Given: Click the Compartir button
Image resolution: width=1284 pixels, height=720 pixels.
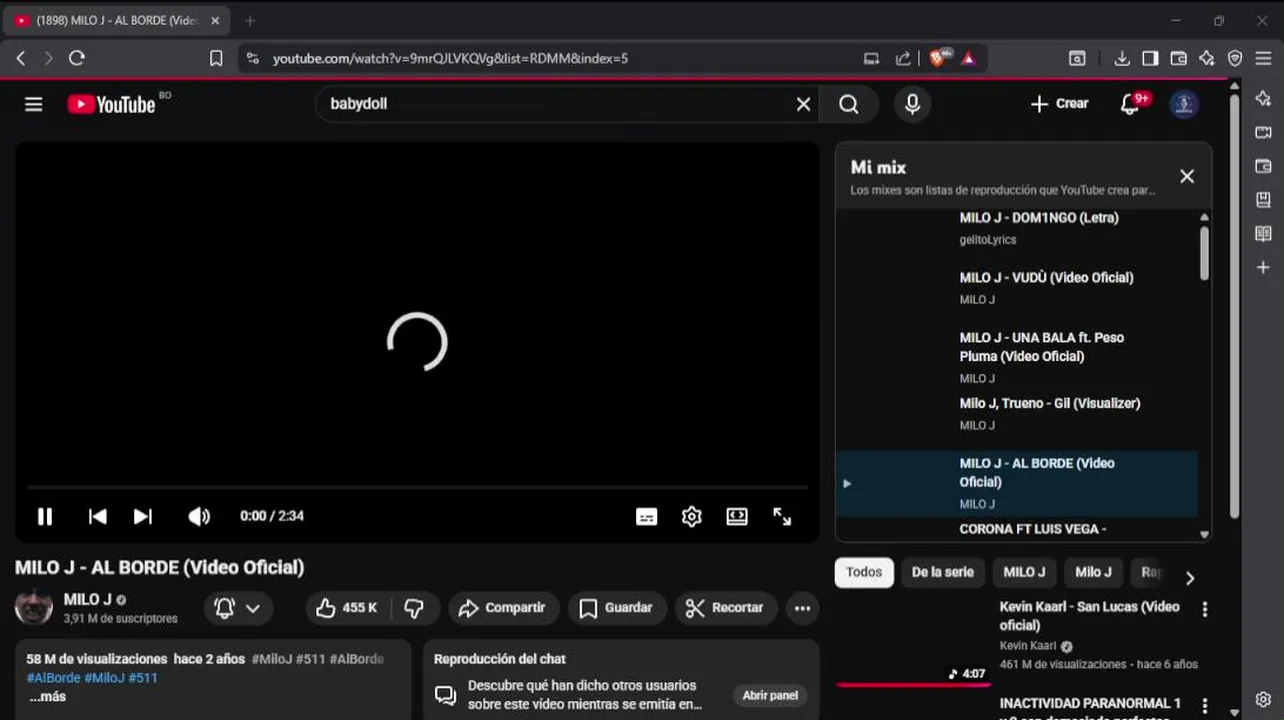Looking at the screenshot, I should (502, 608).
